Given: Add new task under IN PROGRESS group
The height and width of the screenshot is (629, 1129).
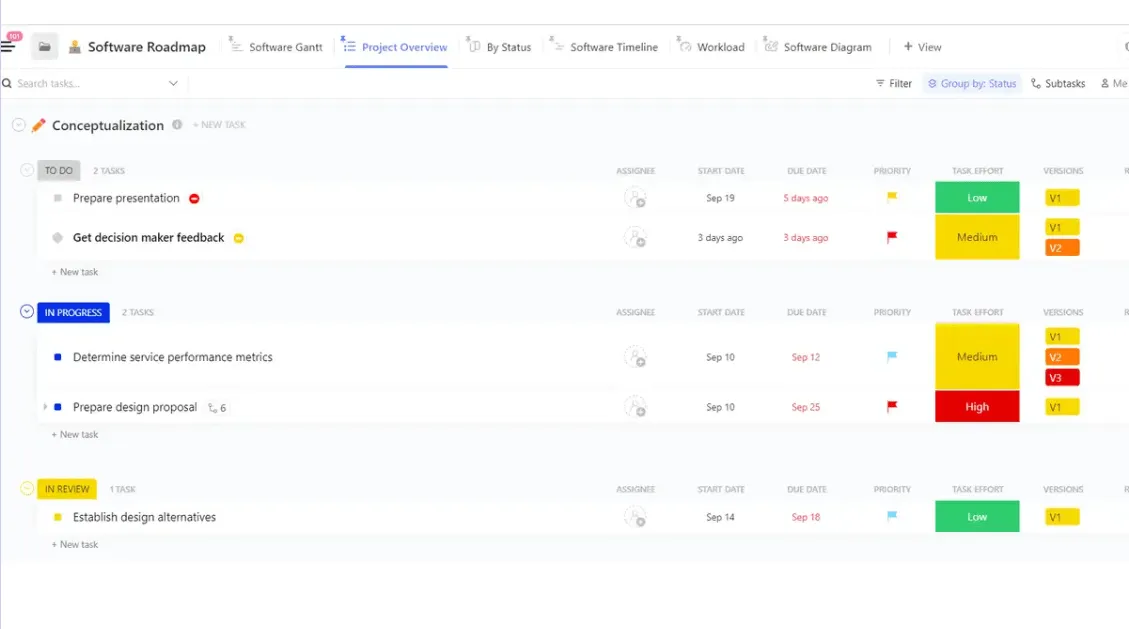Looking at the screenshot, I should coord(75,435).
